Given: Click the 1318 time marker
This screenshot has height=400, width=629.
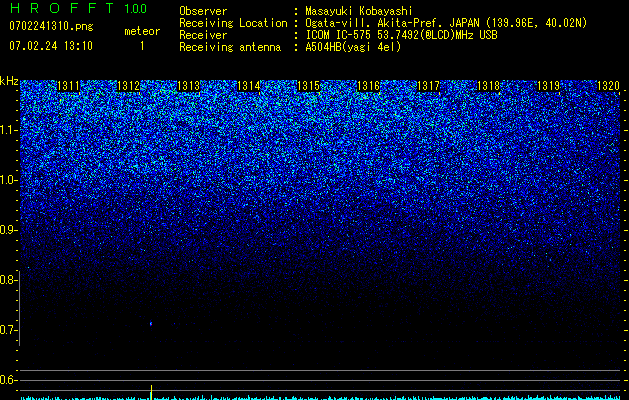Looking at the screenshot, I should point(489,86).
